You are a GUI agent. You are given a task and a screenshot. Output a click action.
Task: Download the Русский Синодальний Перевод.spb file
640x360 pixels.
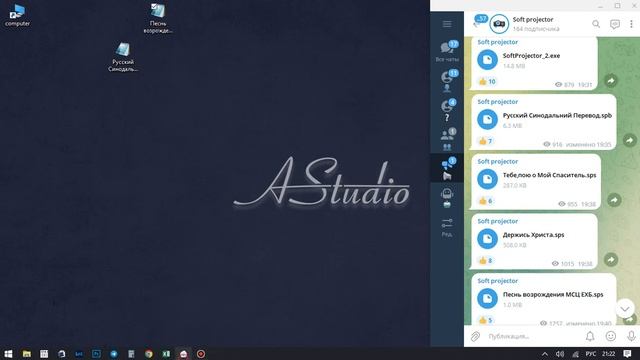(487, 120)
